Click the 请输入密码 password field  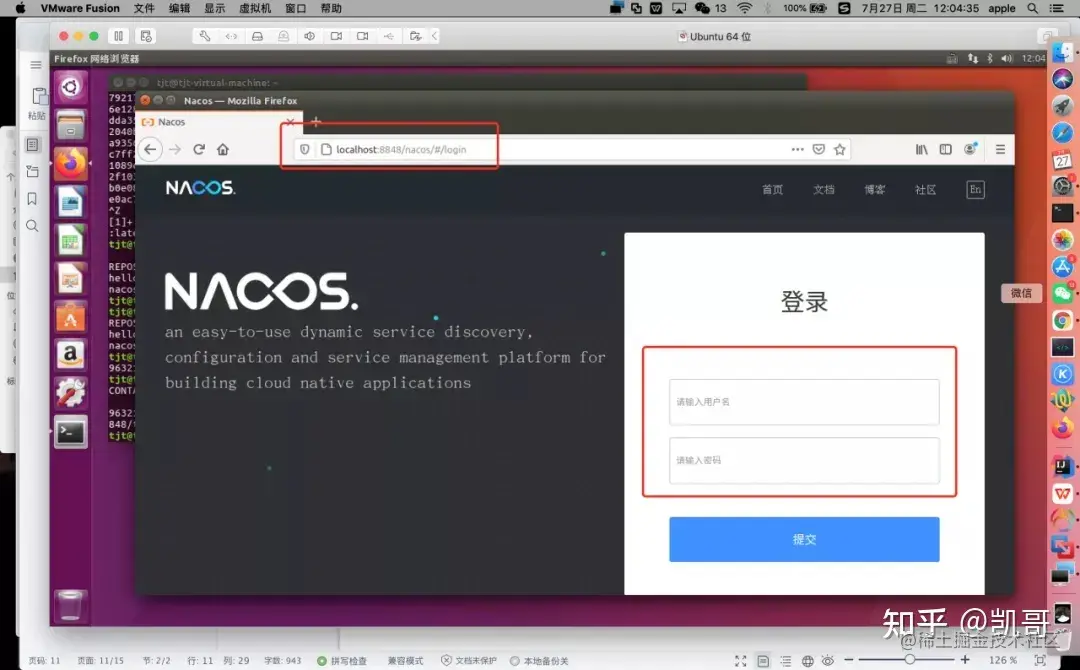(x=804, y=460)
